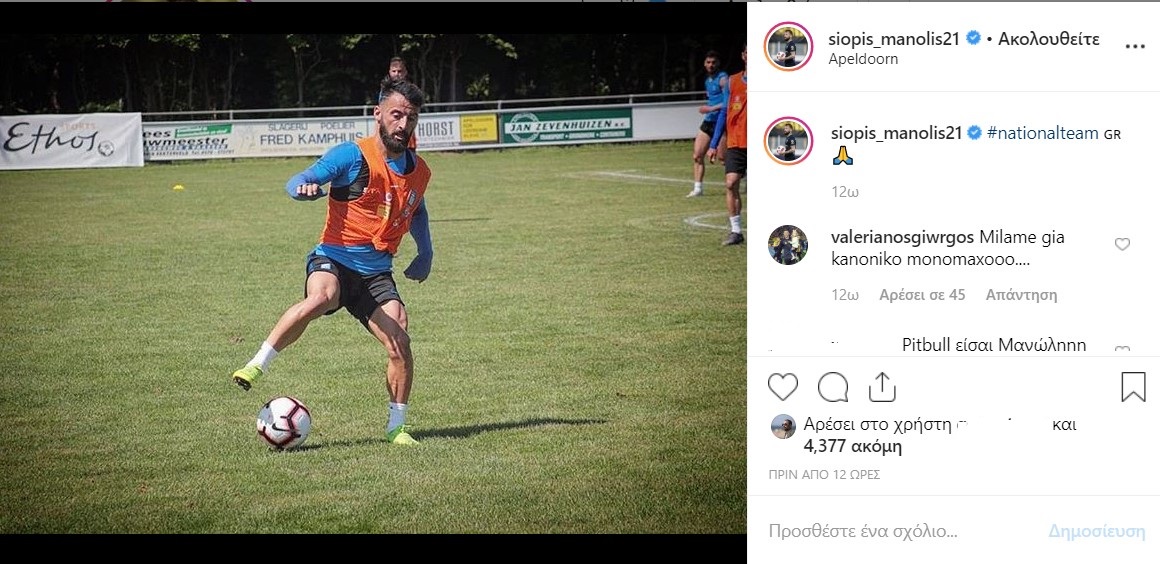
Task: Open the comment speech bubble icon
Action: tap(833, 387)
